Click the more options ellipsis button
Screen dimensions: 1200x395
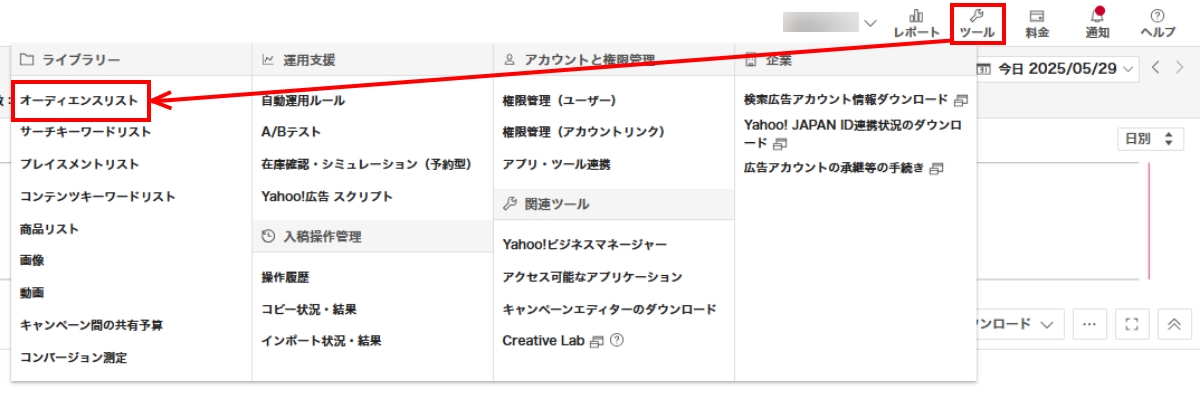(1090, 325)
